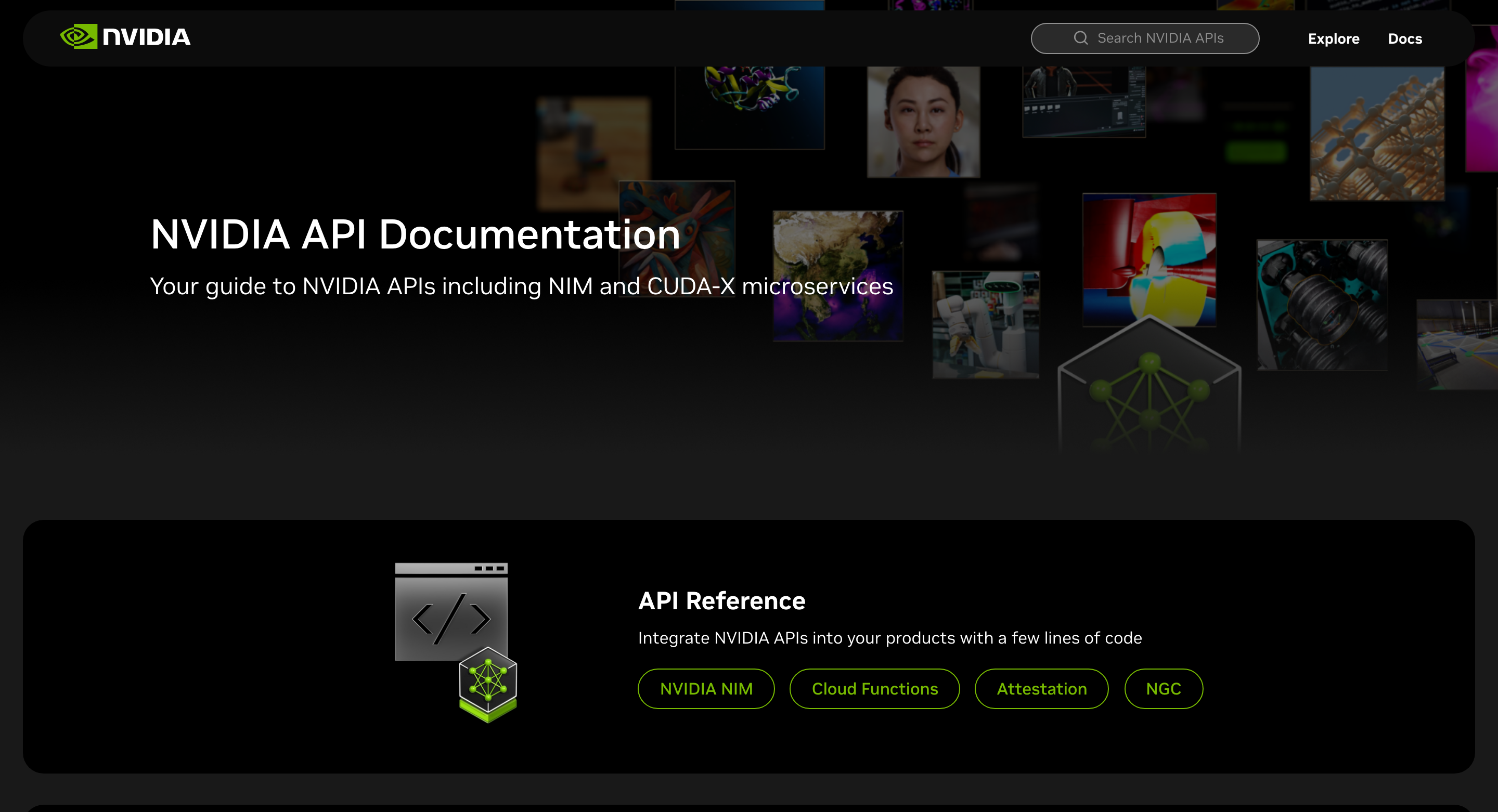Click the teal mechanical gears thumbnail
Screen dimensions: 1498x812
point(1322,305)
